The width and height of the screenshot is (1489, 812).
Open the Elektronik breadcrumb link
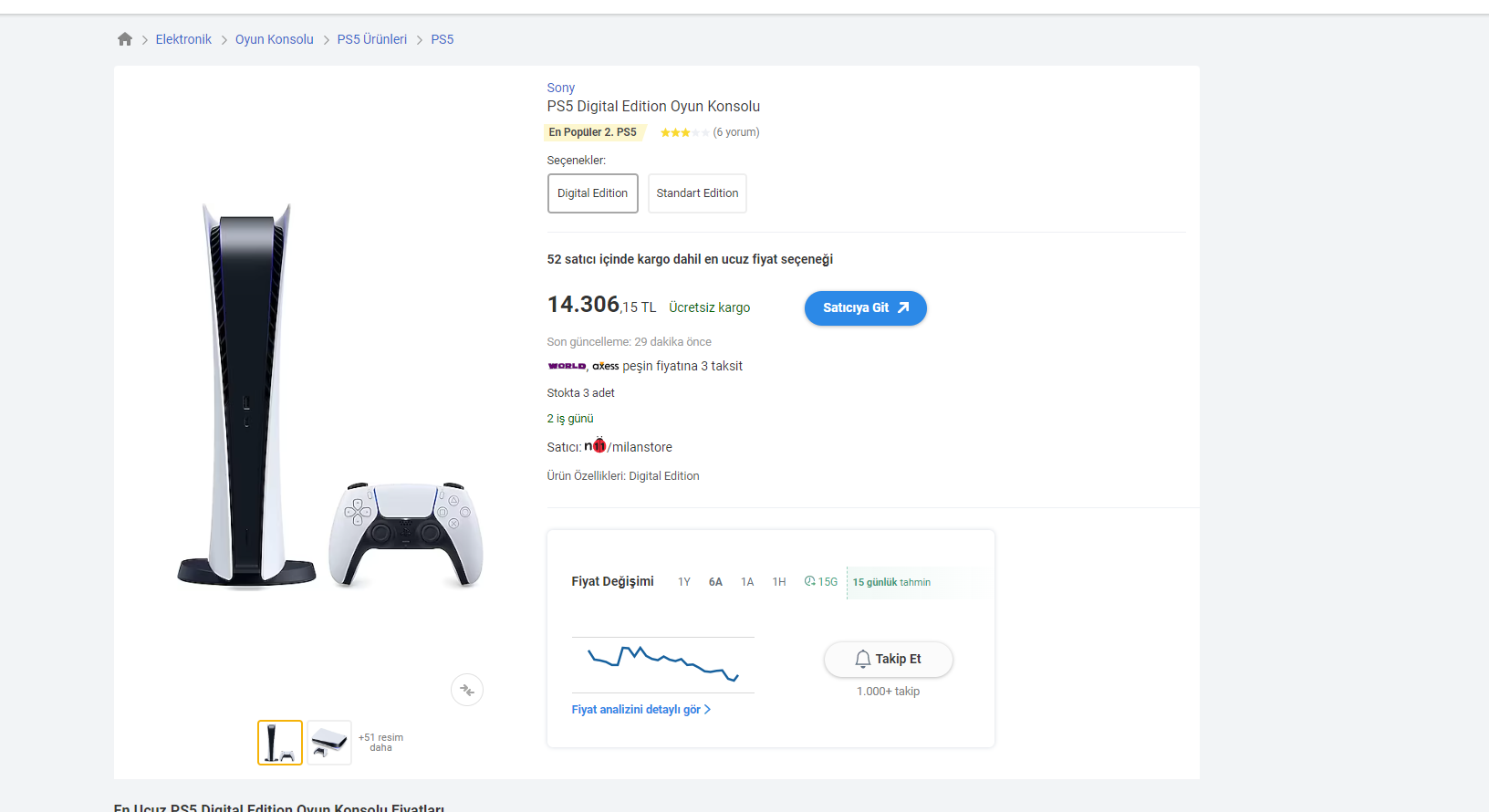(x=183, y=39)
